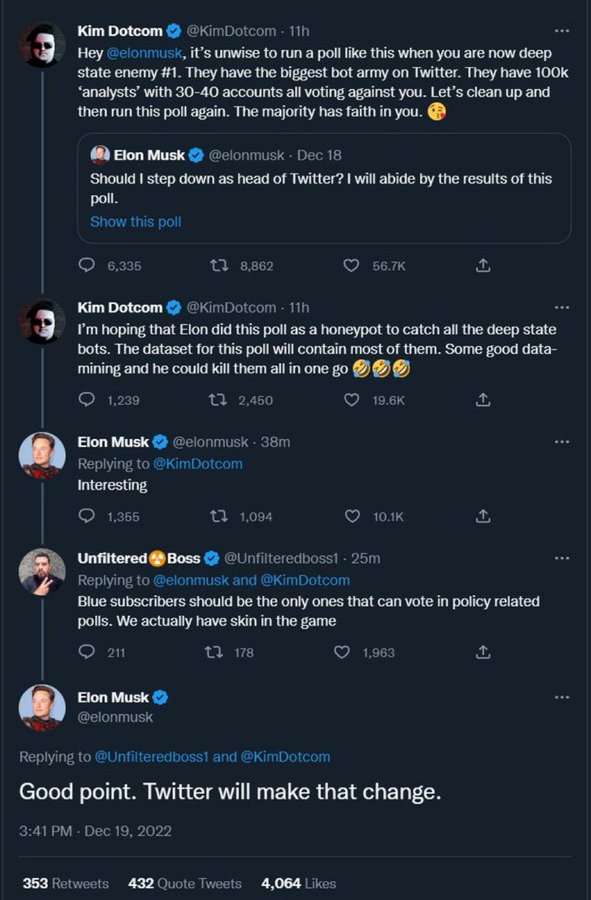Open more options on Elon's main tweet
This screenshot has width=591, height=900.
[562, 697]
